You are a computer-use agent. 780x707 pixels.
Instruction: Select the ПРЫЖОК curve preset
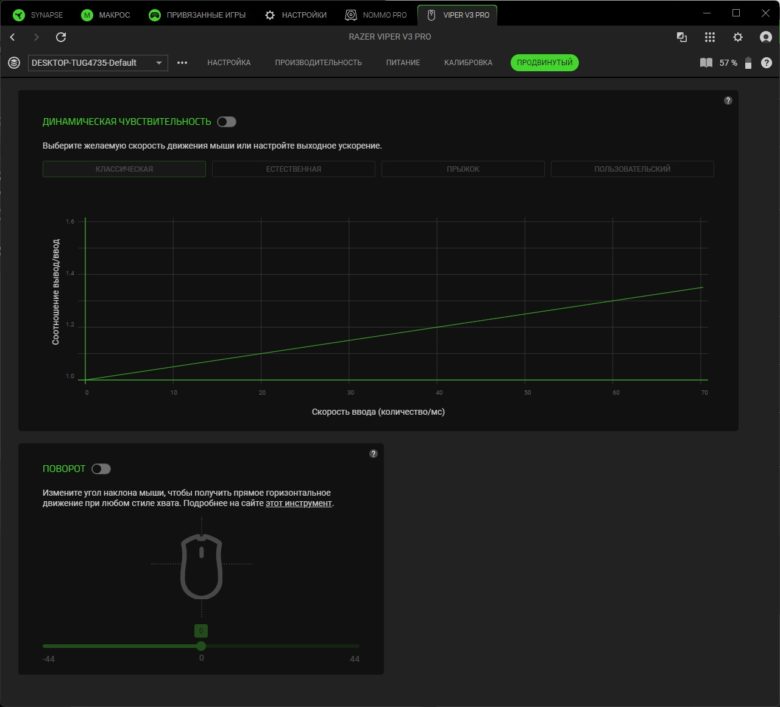pyautogui.click(x=463, y=169)
